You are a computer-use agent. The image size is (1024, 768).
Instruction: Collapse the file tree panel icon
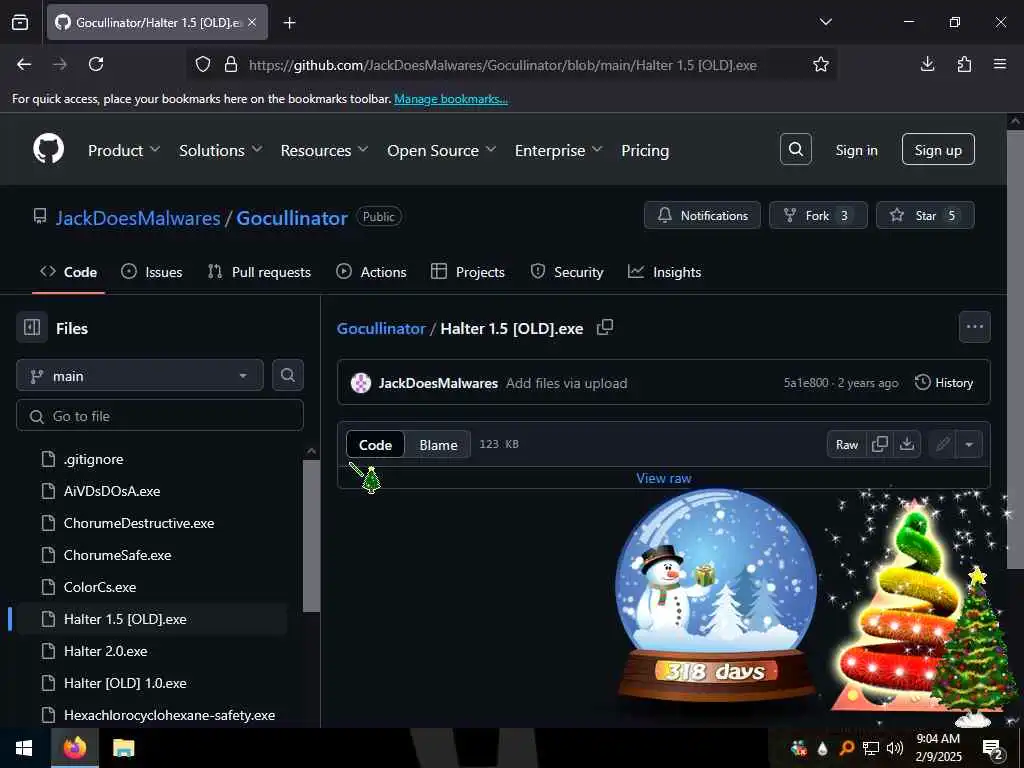[x=32, y=327]
